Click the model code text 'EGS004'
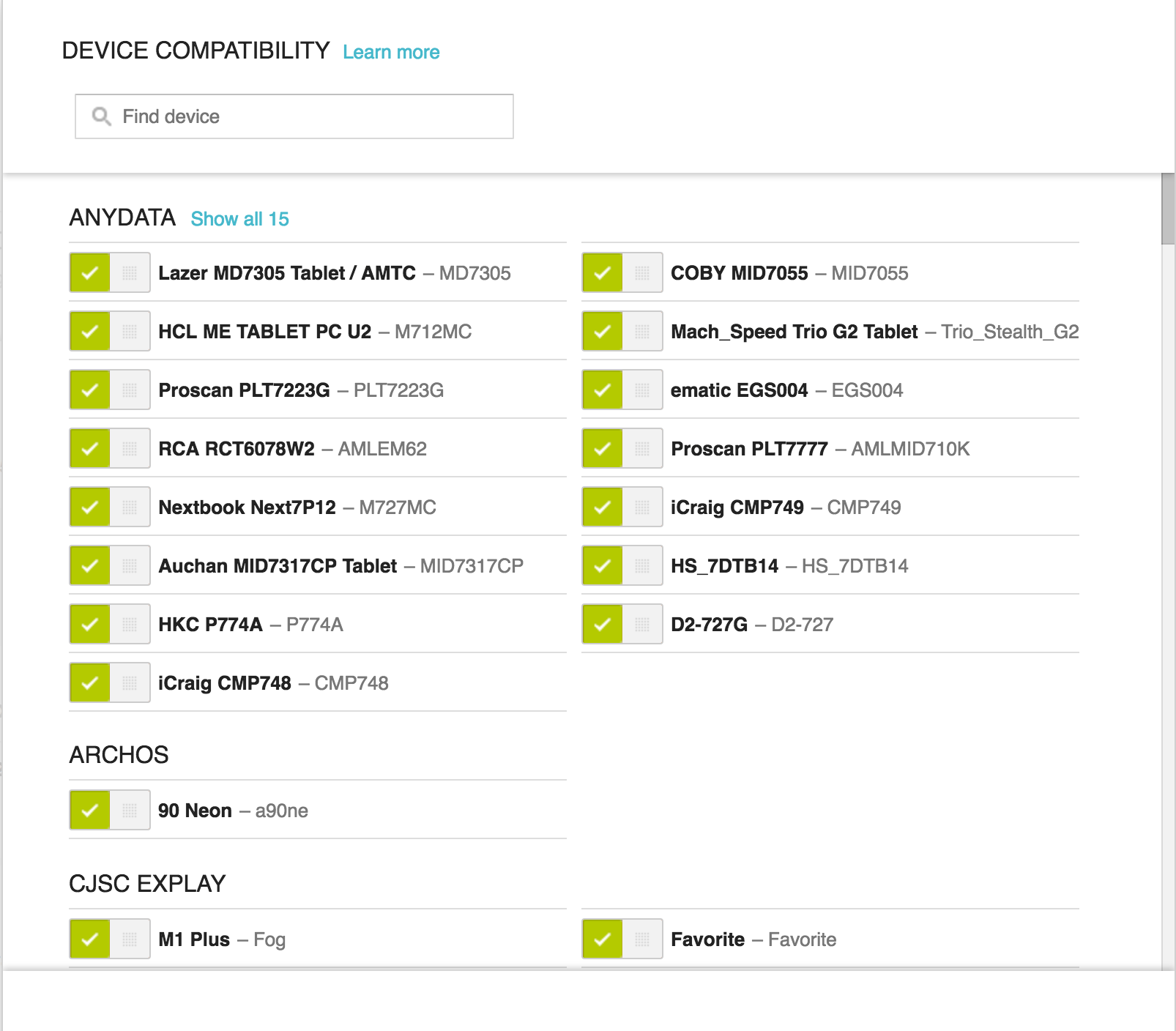The width and height of the screenshot is (1176, 1031). (868, 390)
